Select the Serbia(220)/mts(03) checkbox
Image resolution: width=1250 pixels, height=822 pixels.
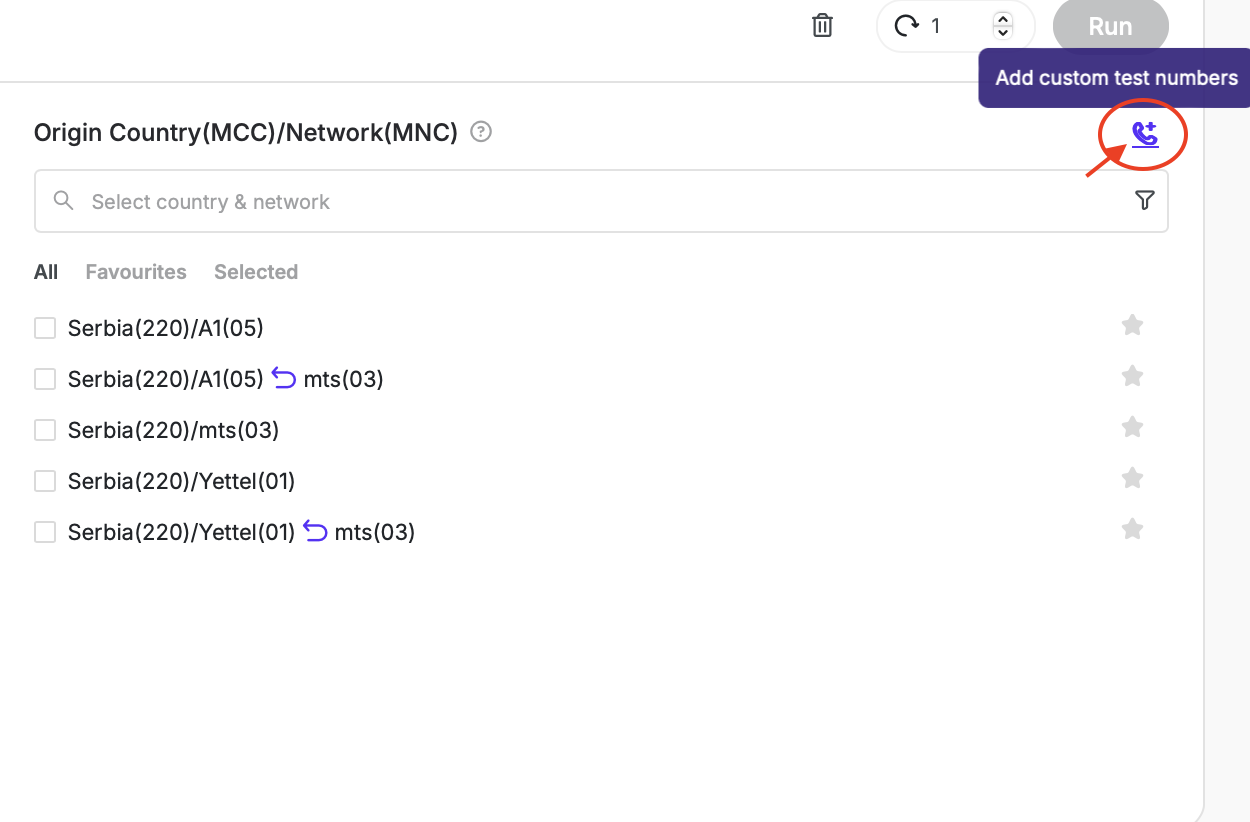coord(44,429)
